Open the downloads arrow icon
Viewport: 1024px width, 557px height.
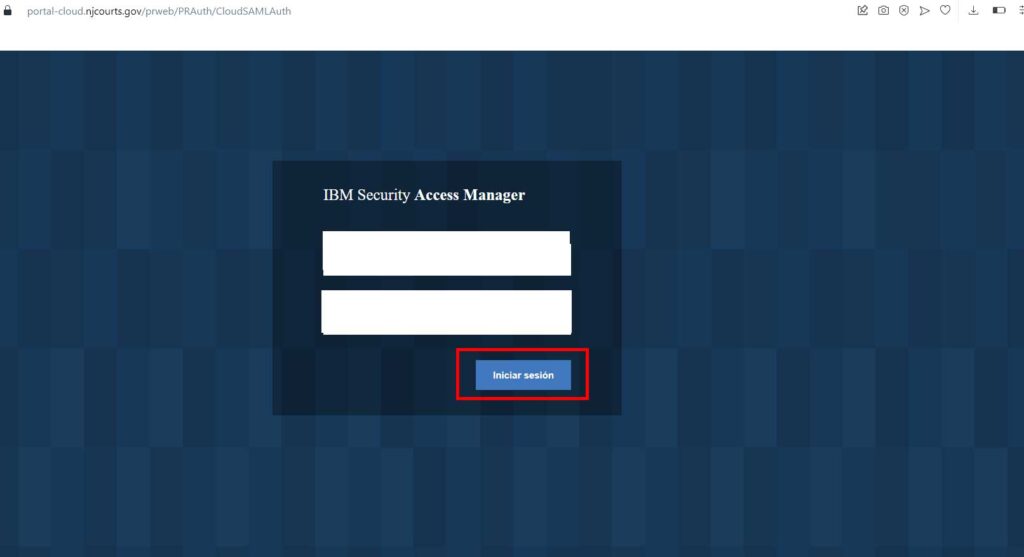pos(973,11)
